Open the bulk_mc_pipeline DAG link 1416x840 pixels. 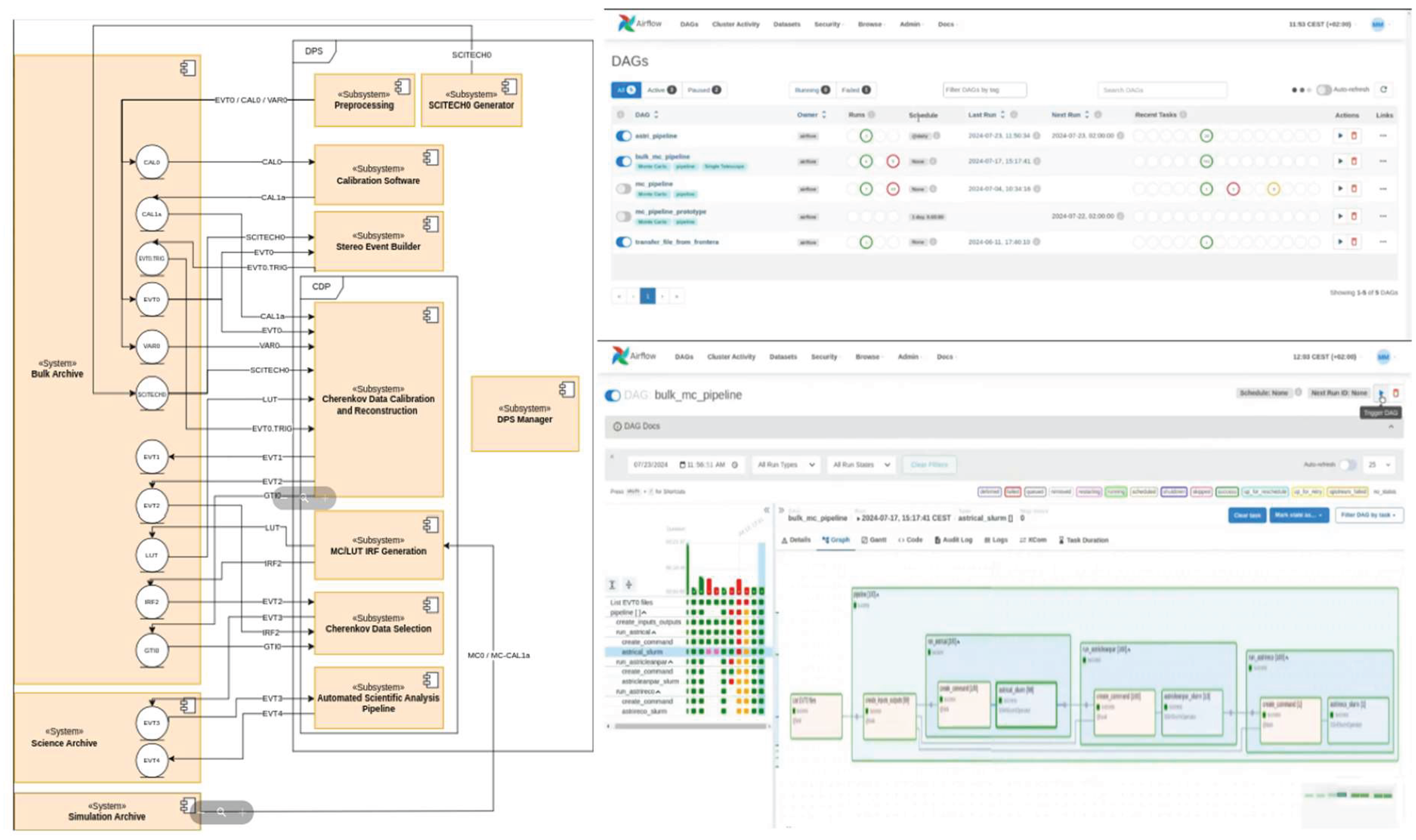click(x=662, y=156)
